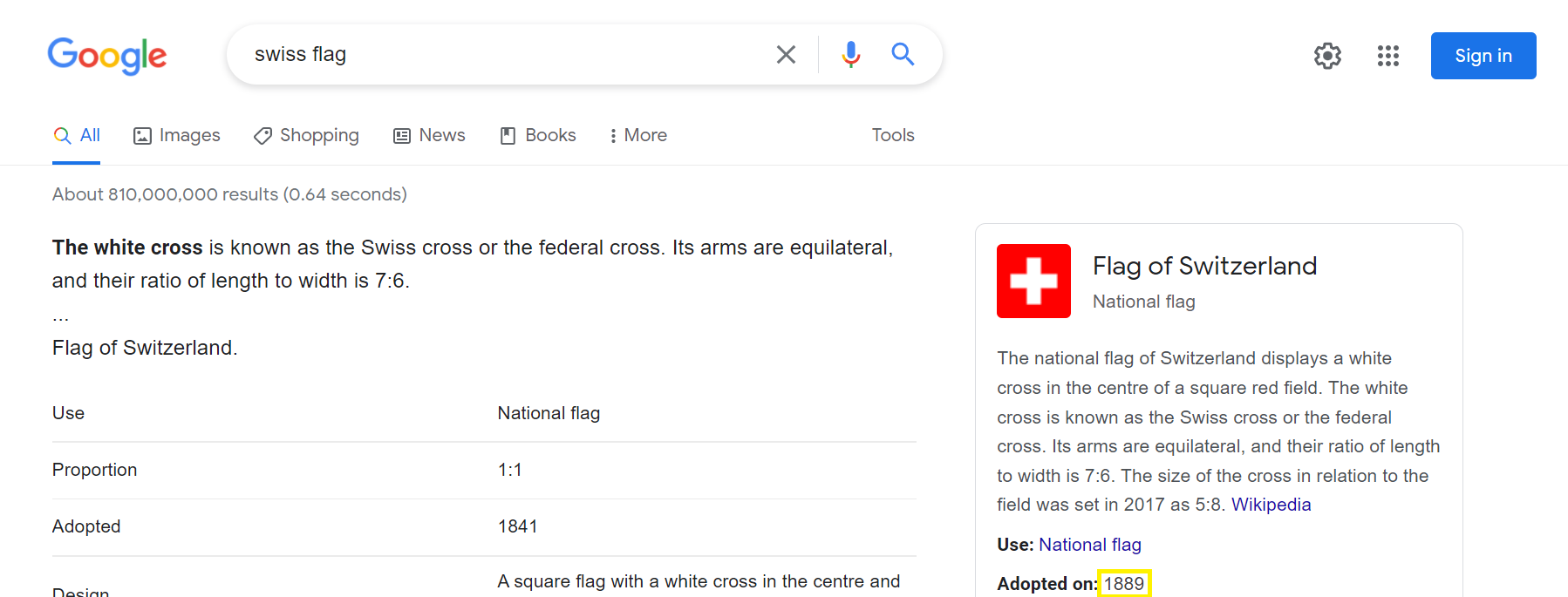
Task: Open Settings via the gear icon
Action: coord(1327,56)
